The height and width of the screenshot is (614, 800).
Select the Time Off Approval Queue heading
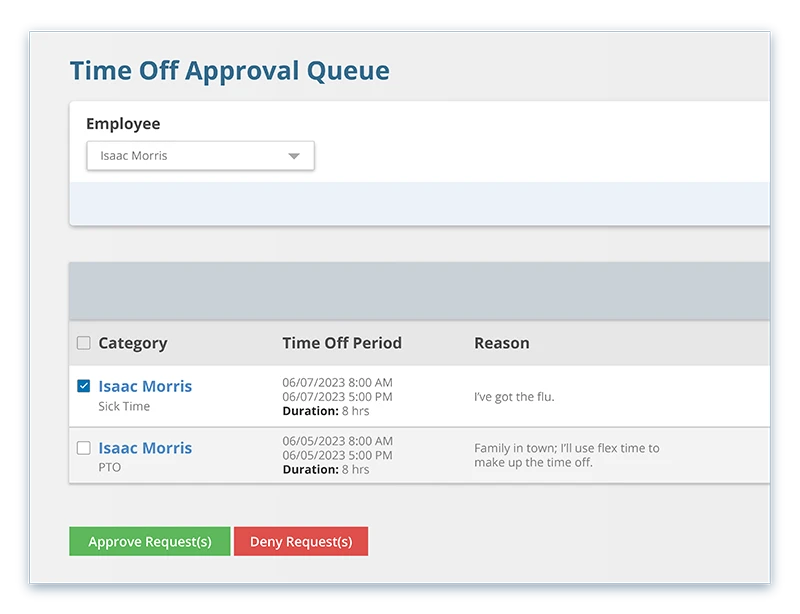pyautogui.click(x=229, y=71)
